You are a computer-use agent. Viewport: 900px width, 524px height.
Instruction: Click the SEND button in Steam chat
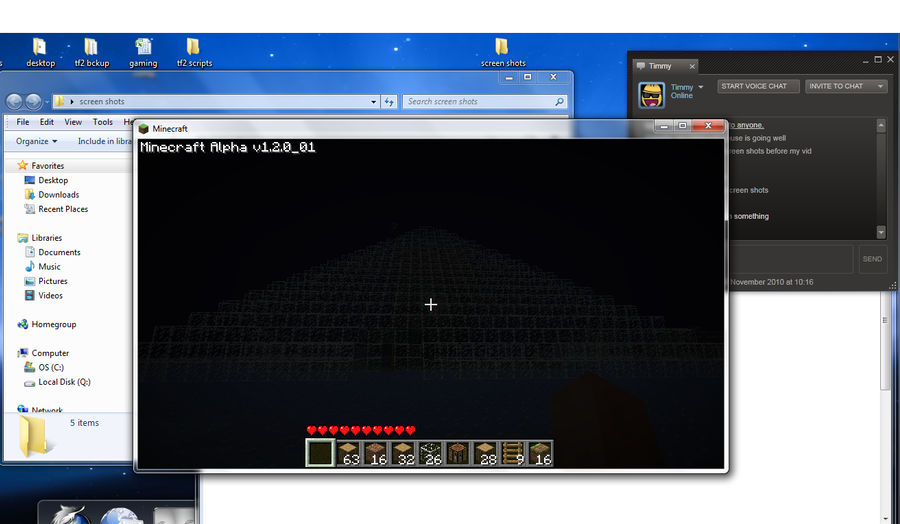(872, 259)
